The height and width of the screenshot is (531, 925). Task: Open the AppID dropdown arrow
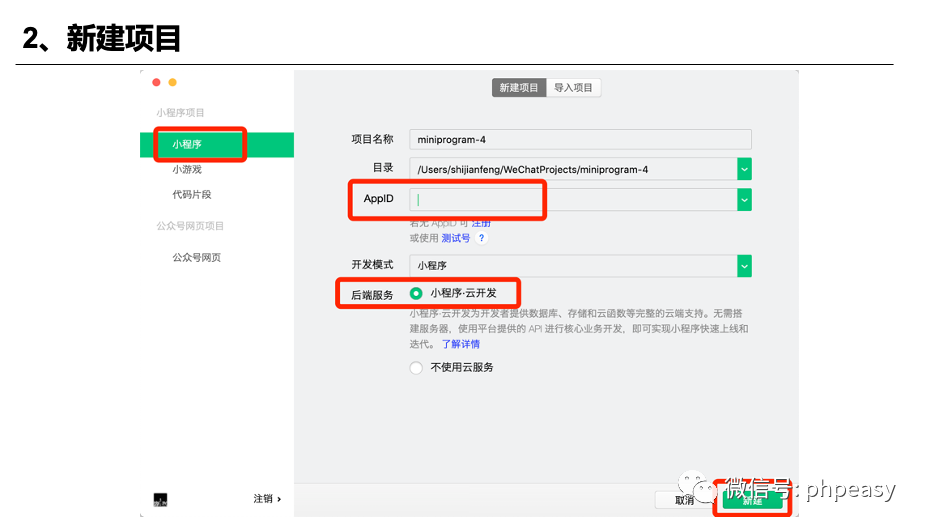coord(744,200)
